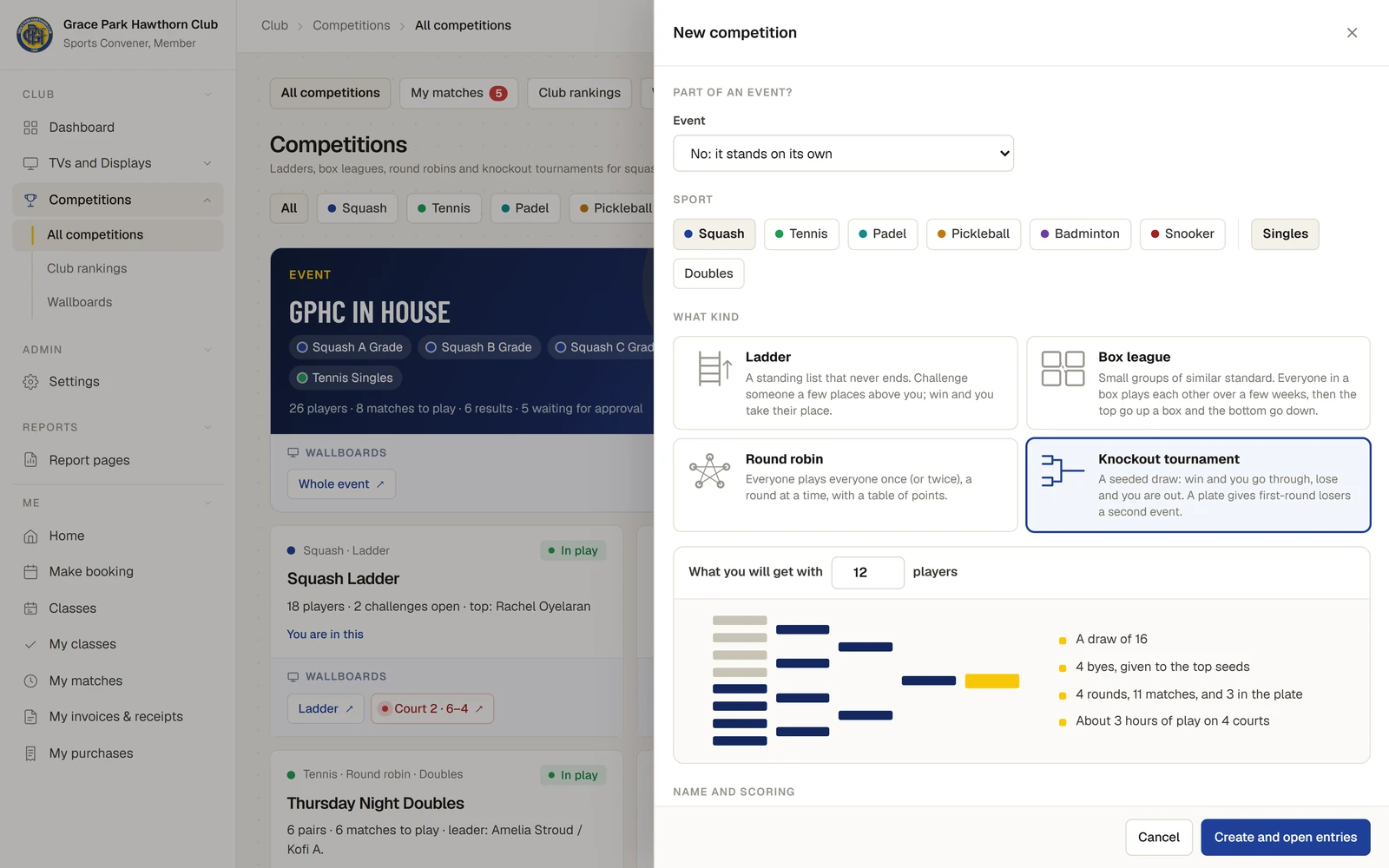This screenshot has height=868, width=1389.
Task: Click the My purchases receipt icon
Action: point(30,753)
